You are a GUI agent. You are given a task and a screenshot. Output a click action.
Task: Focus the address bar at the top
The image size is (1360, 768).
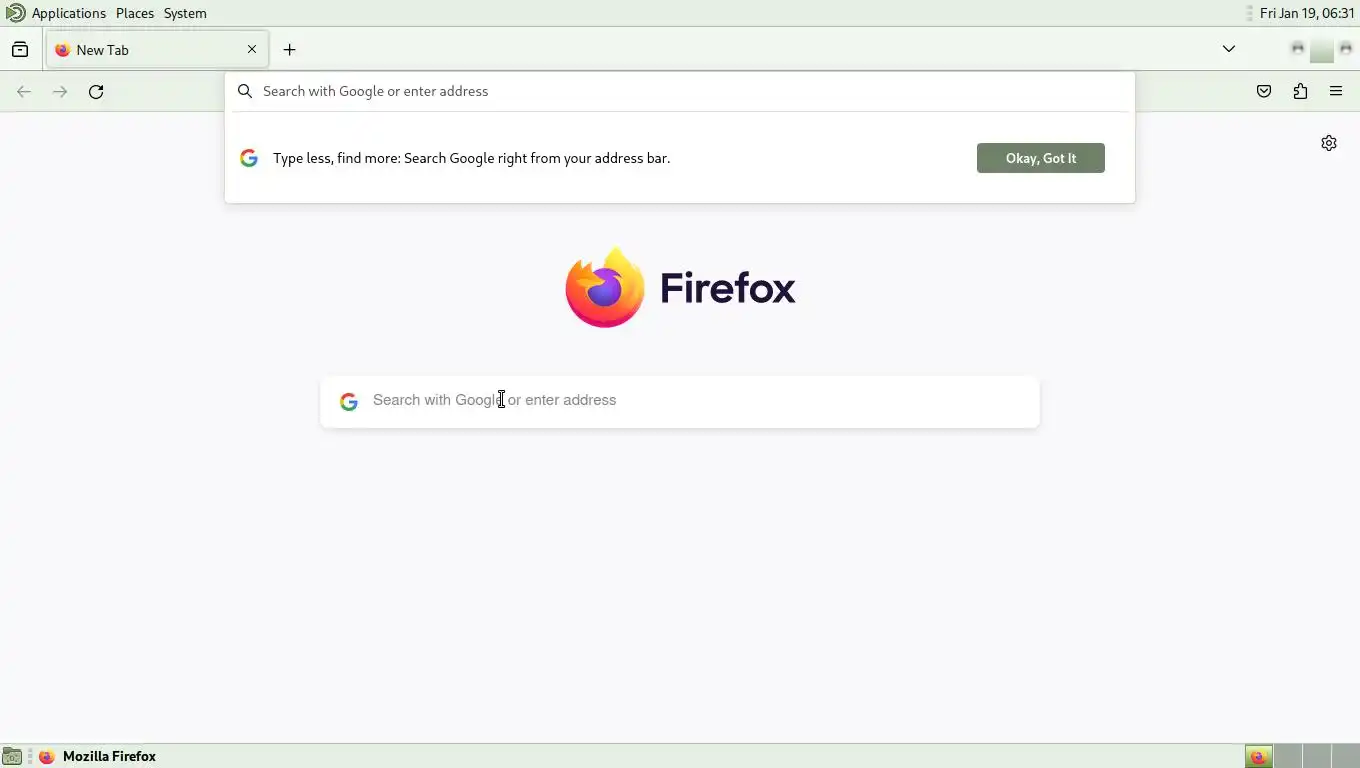[680, 91]
